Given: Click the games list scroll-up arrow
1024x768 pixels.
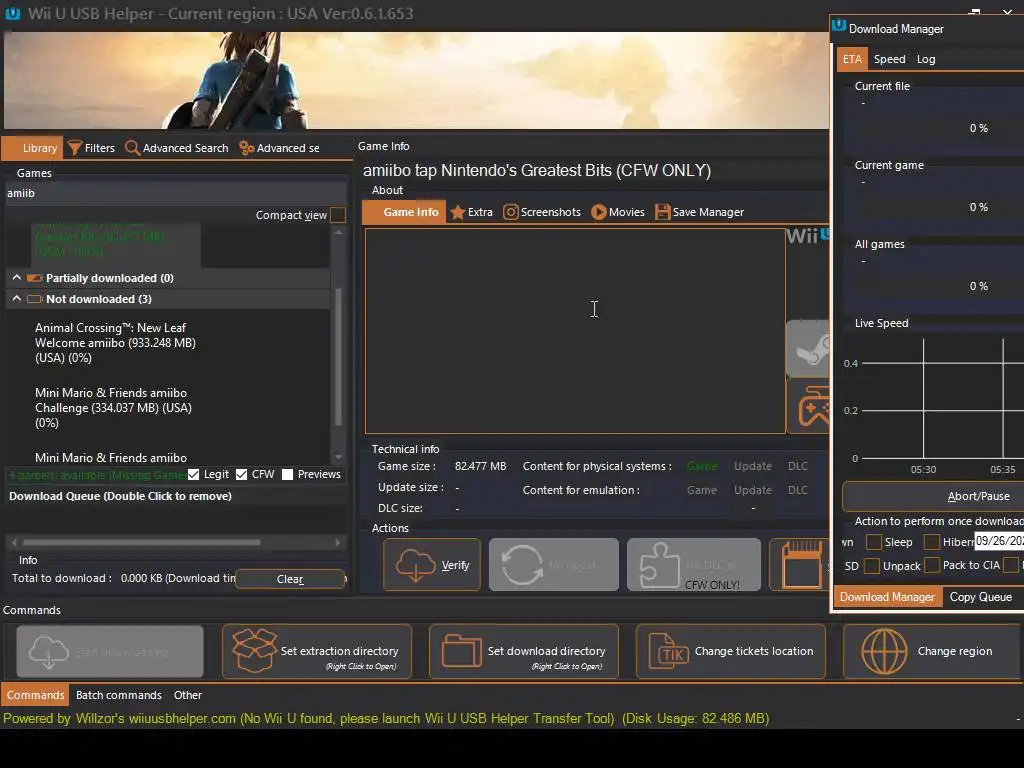Looking at the screenshot, I should click(x=338, y=232).
